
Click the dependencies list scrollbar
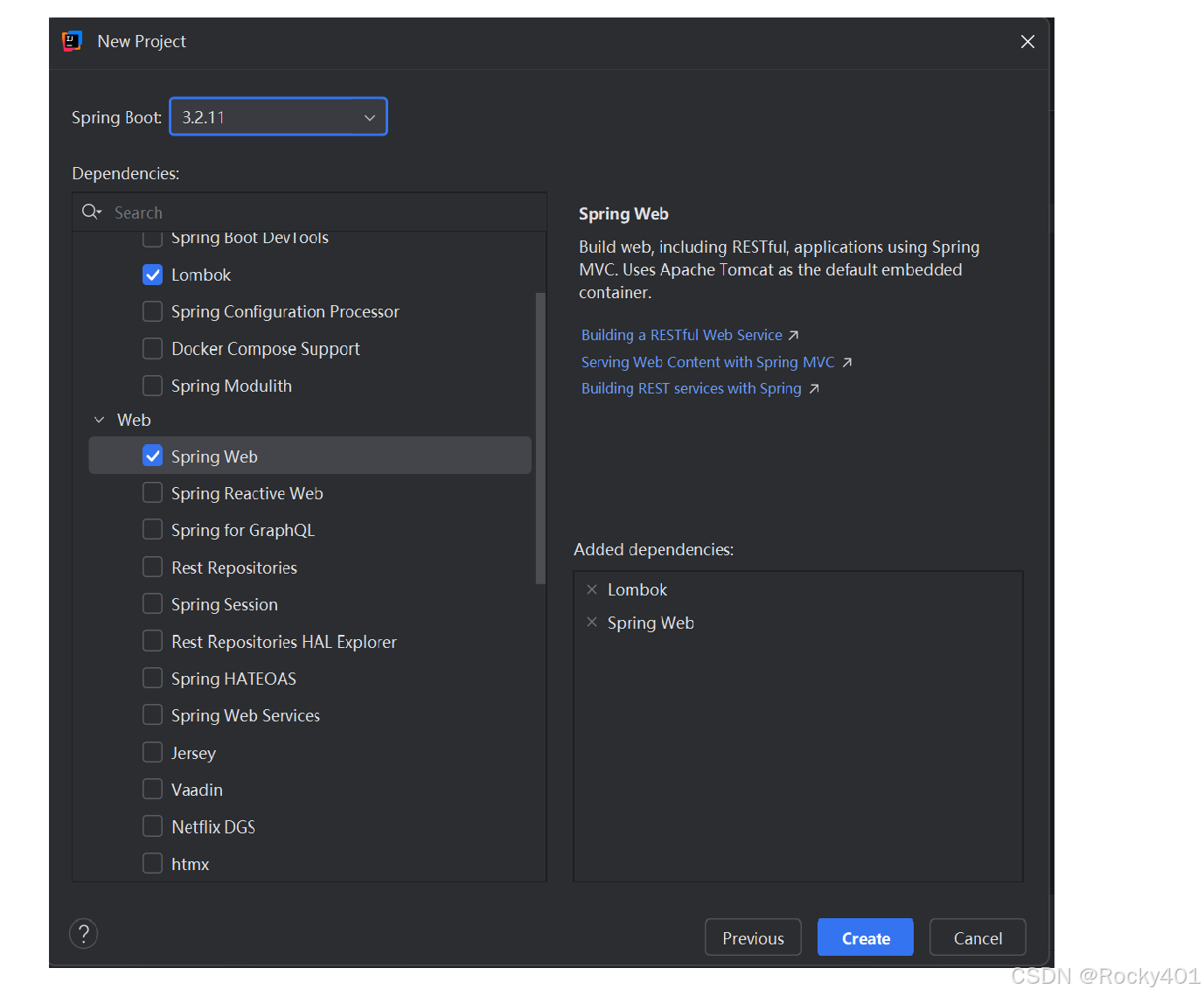point(539,438)
